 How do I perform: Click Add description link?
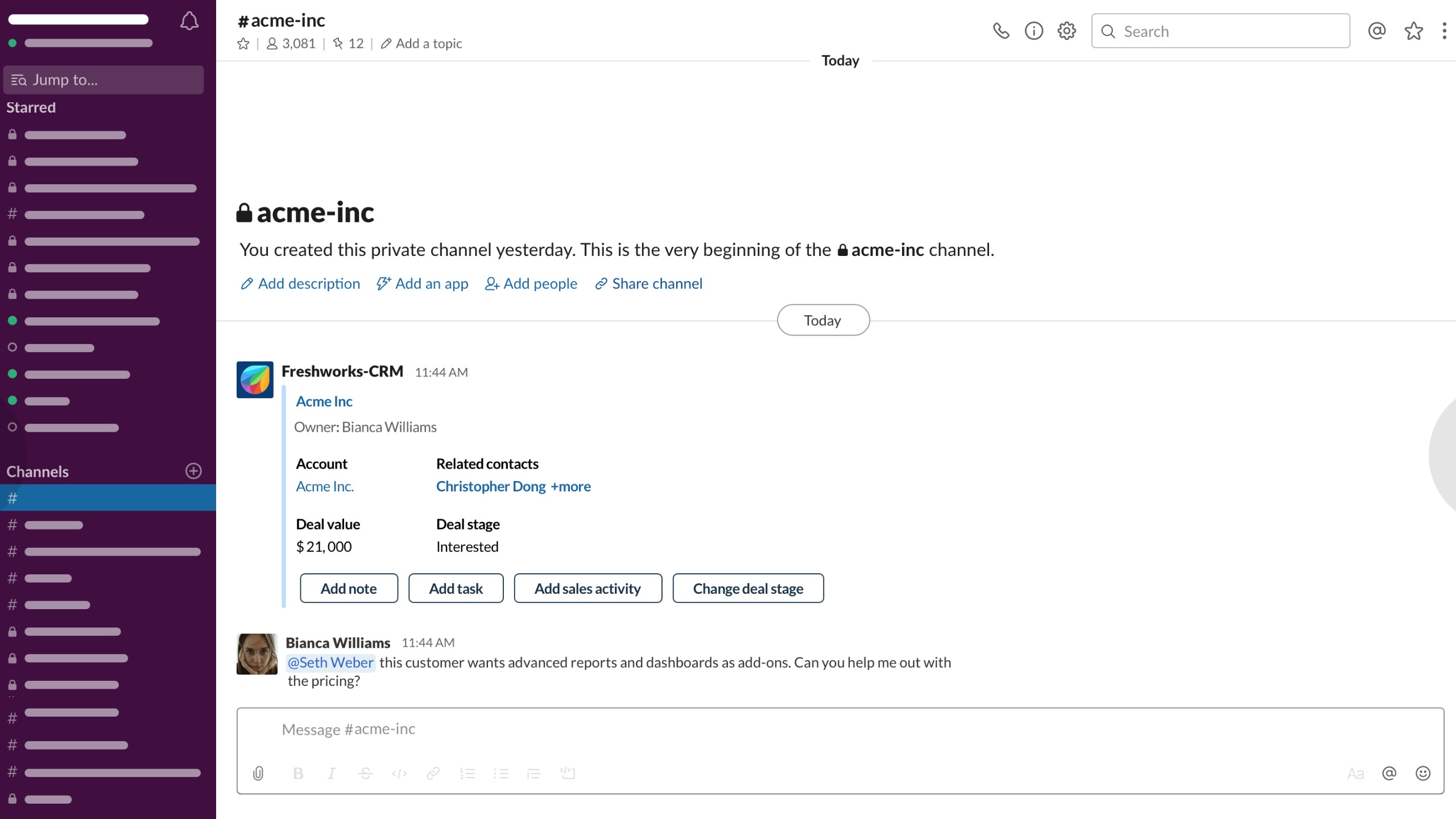(x=300, y=284)
